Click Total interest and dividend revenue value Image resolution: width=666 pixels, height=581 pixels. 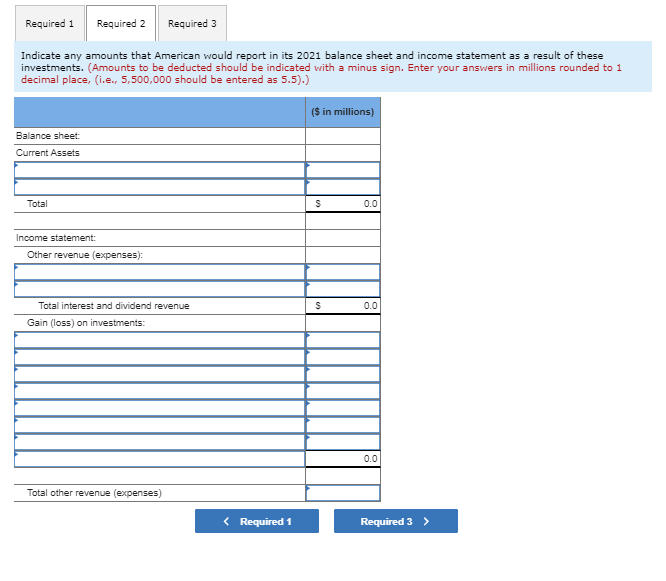pyautogui.click(x=370, y=306)
